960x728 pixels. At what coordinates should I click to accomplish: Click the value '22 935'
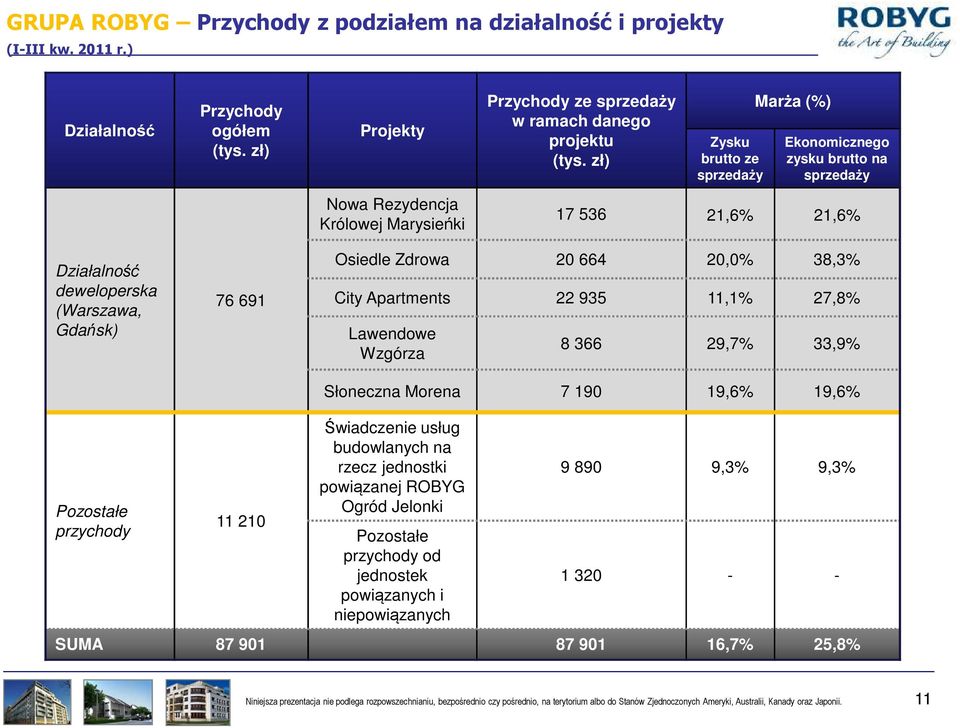(581, 298)
